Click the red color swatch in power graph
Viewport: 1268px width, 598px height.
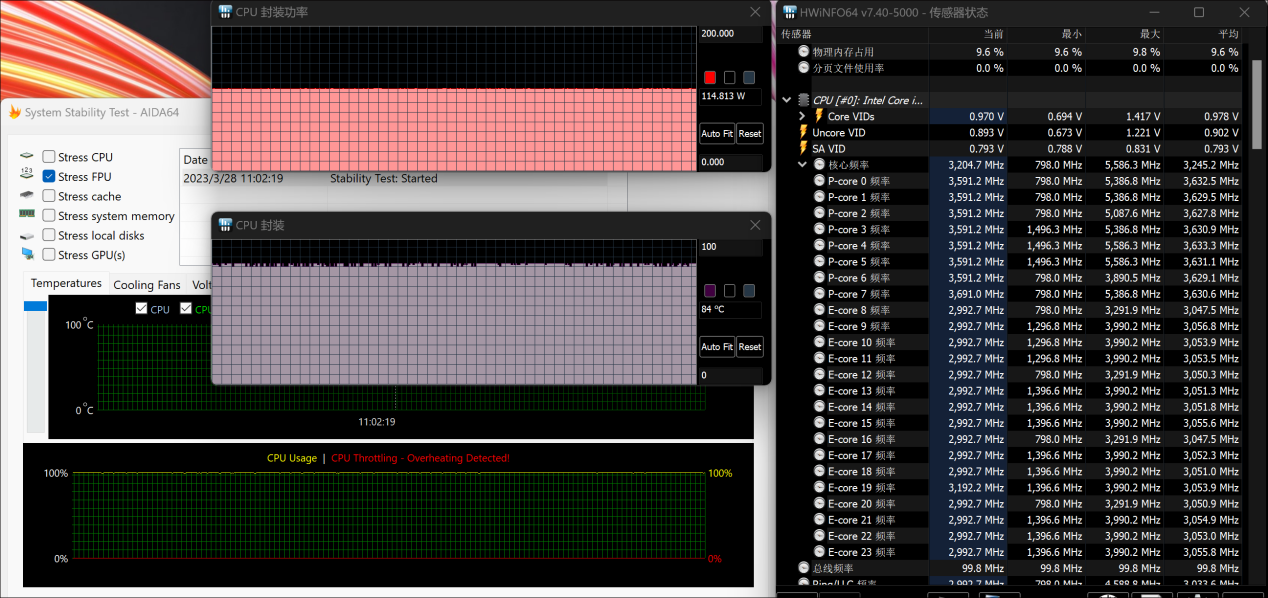pos(710,78)
